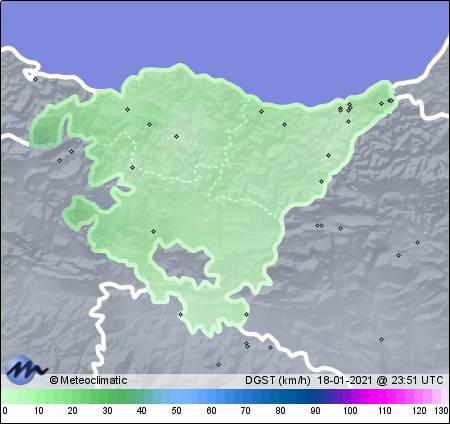The height and width of the screenshot is (424, 450).
Task: Click the DGST (km/h) label
Action: (278, 380)
